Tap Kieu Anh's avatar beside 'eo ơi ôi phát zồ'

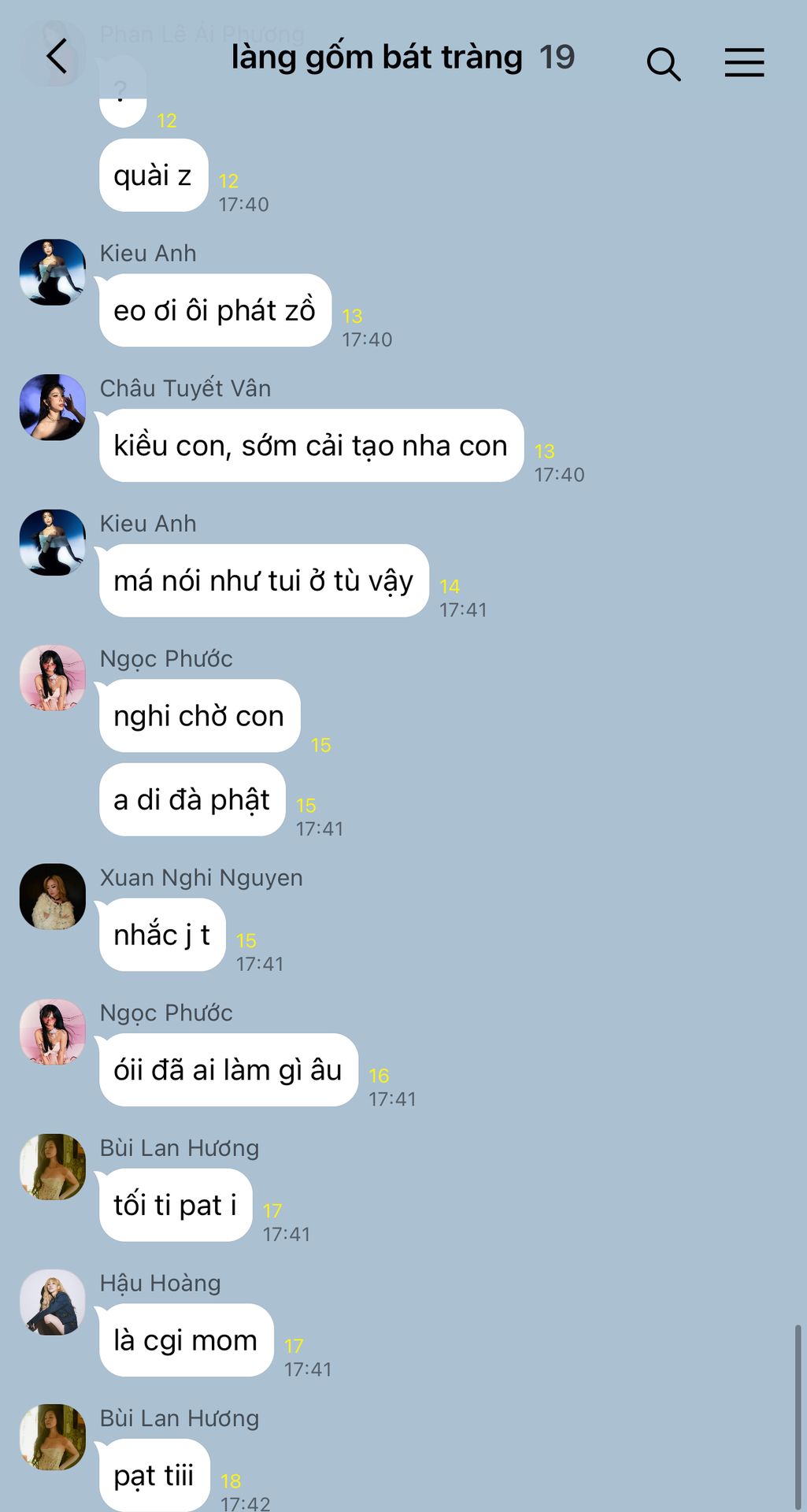tap(52, 272)
